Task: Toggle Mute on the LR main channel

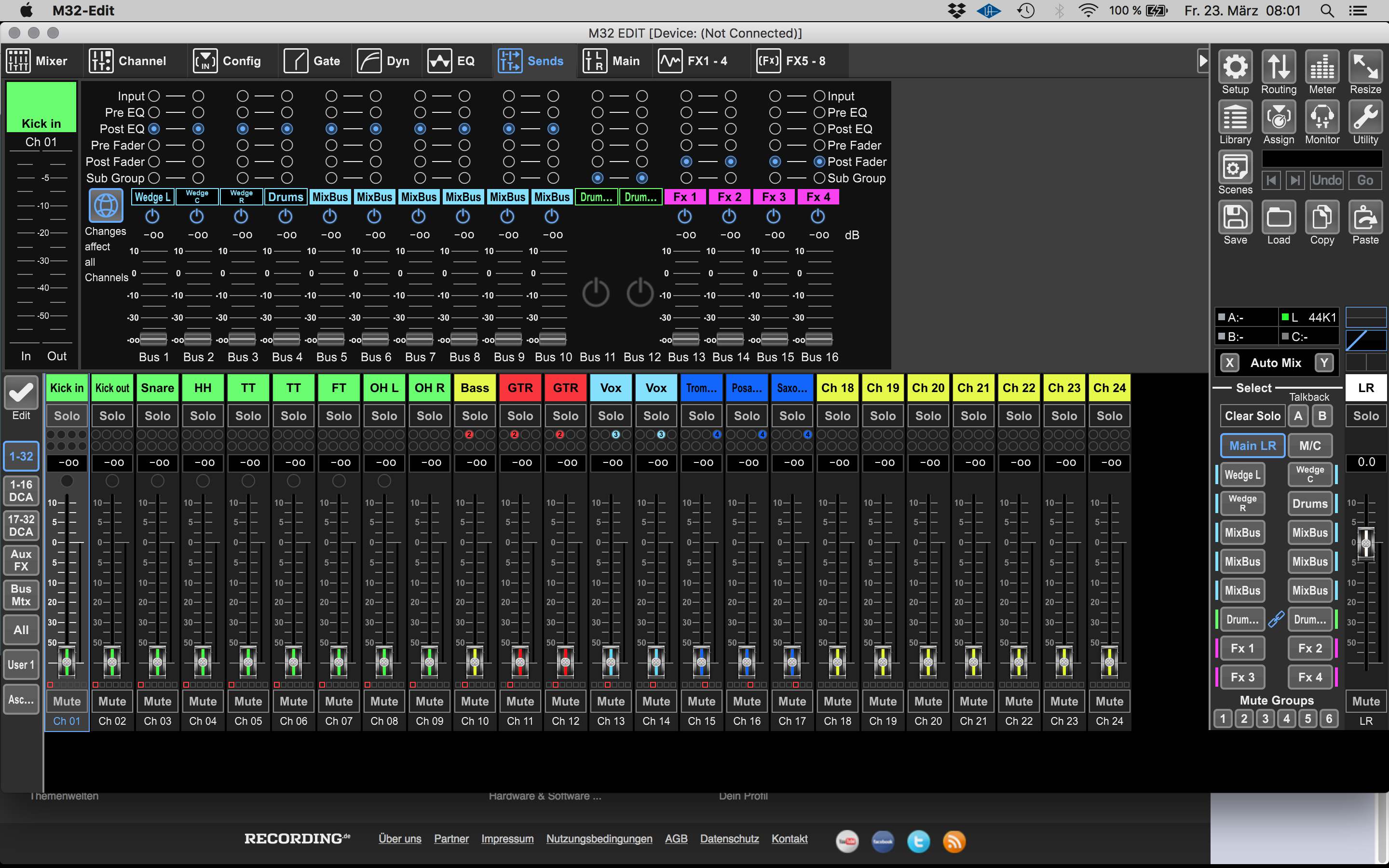Action: coord(1365,701)
